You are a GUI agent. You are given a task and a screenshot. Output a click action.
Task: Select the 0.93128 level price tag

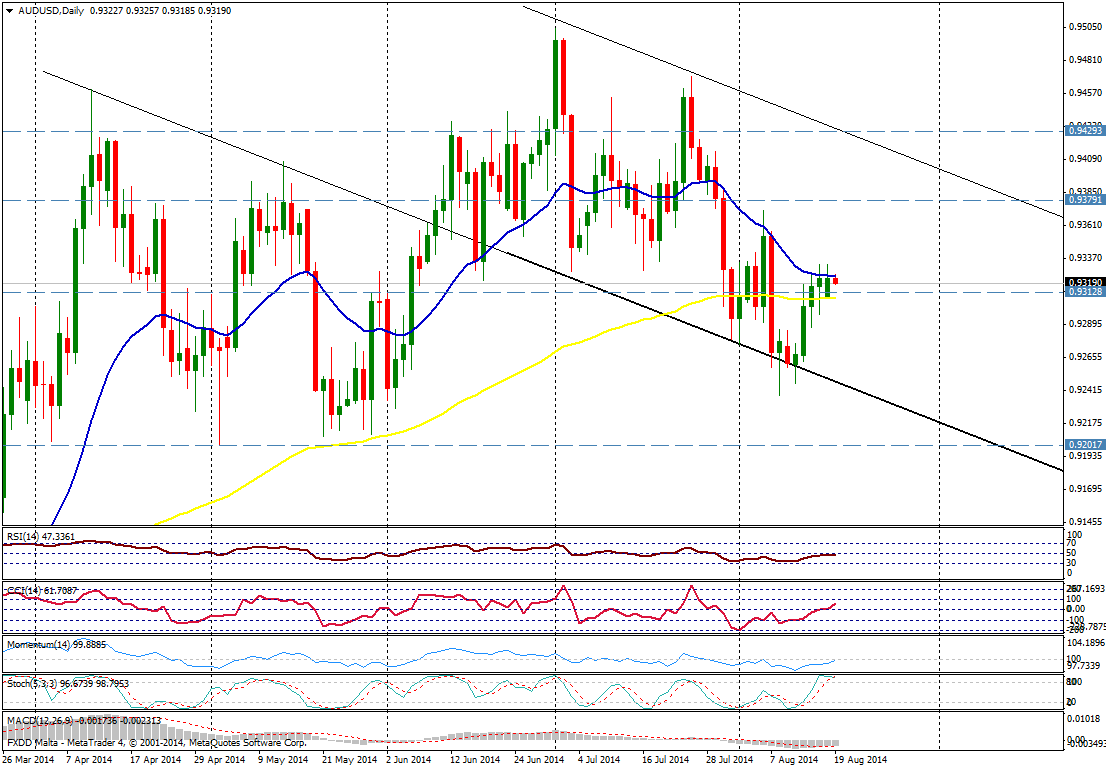pyautogui.click(x=1085, y=292)
